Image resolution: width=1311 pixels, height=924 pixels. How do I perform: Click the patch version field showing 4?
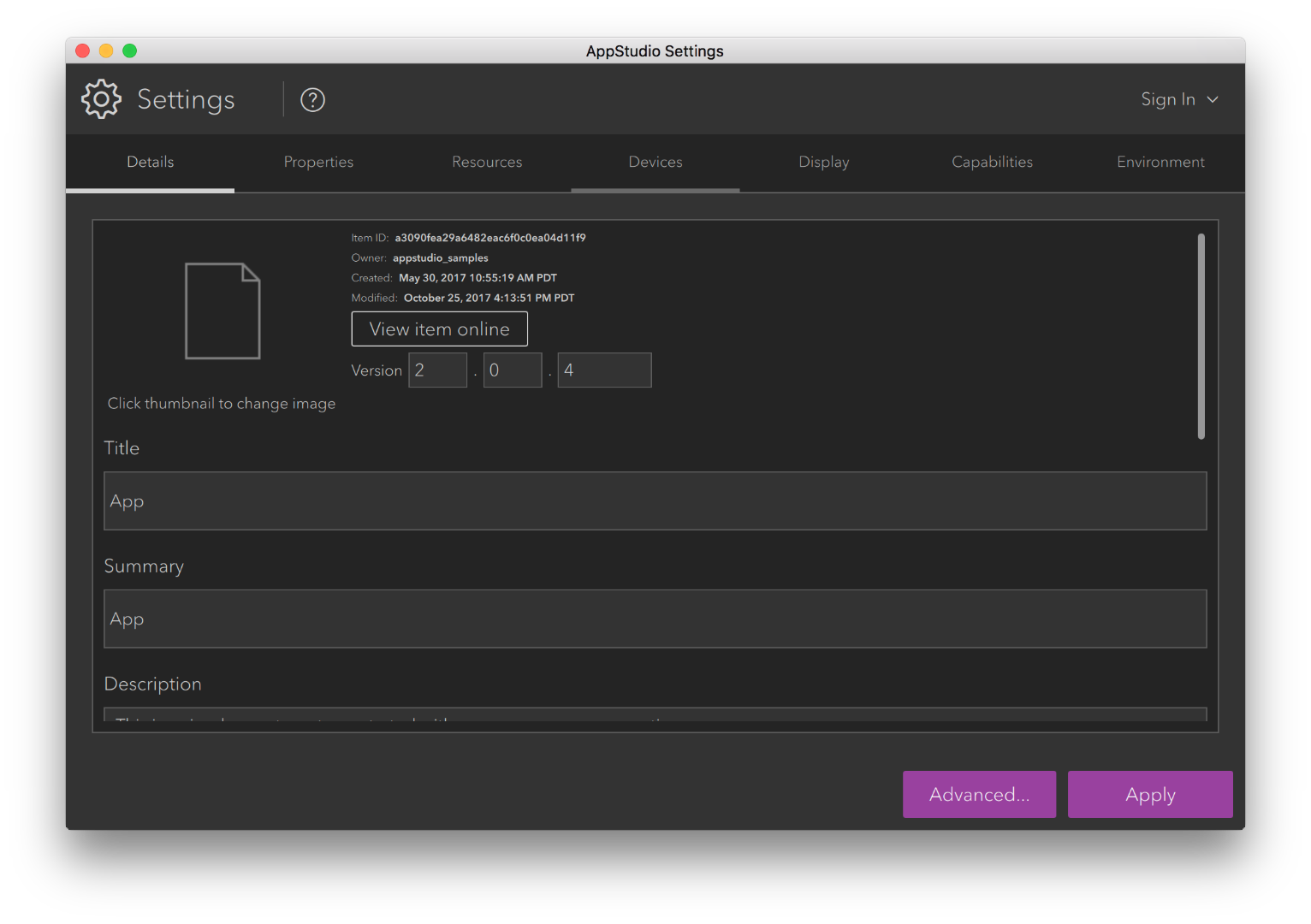[605, 370]
